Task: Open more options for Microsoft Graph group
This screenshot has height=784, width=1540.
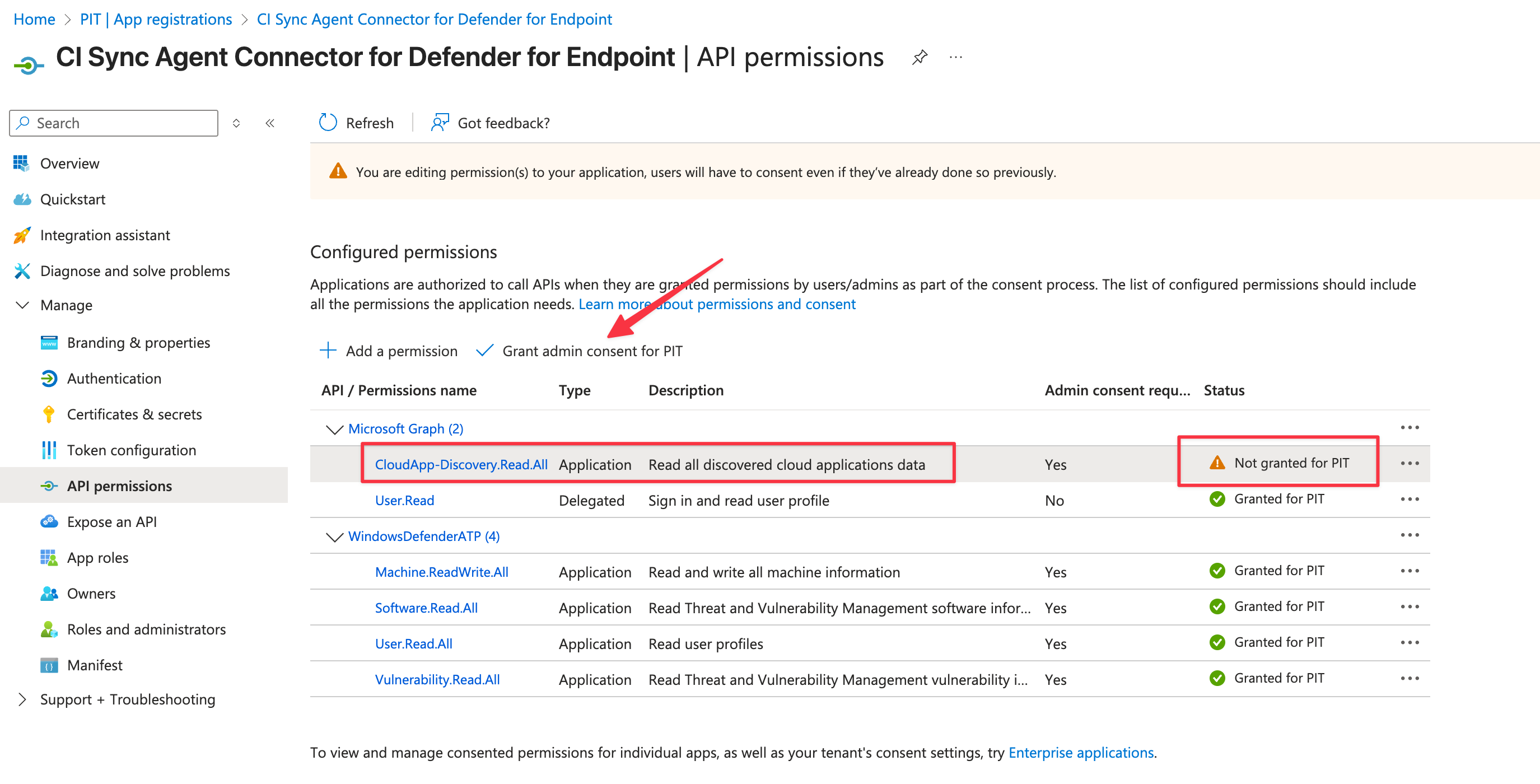Action: (x=1409, y=428)
